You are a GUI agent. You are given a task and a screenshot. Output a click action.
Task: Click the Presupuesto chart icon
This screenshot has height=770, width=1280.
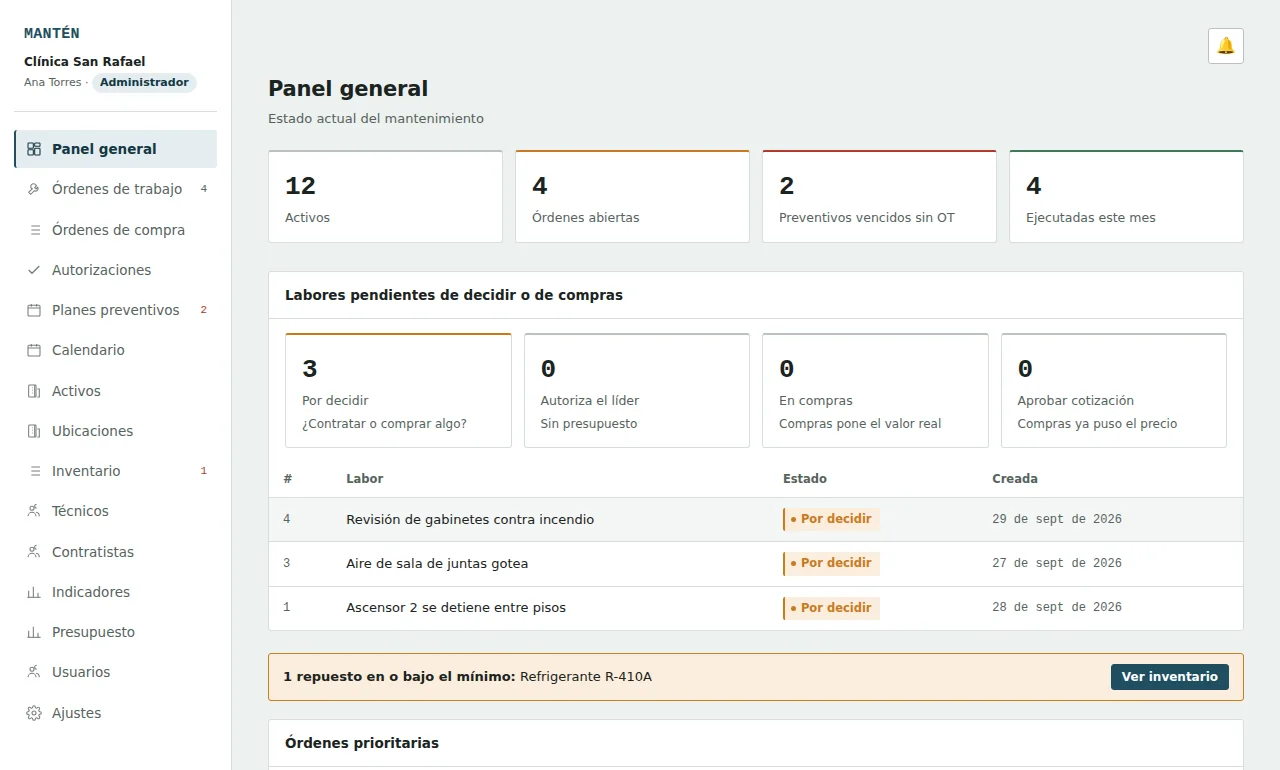34,632
